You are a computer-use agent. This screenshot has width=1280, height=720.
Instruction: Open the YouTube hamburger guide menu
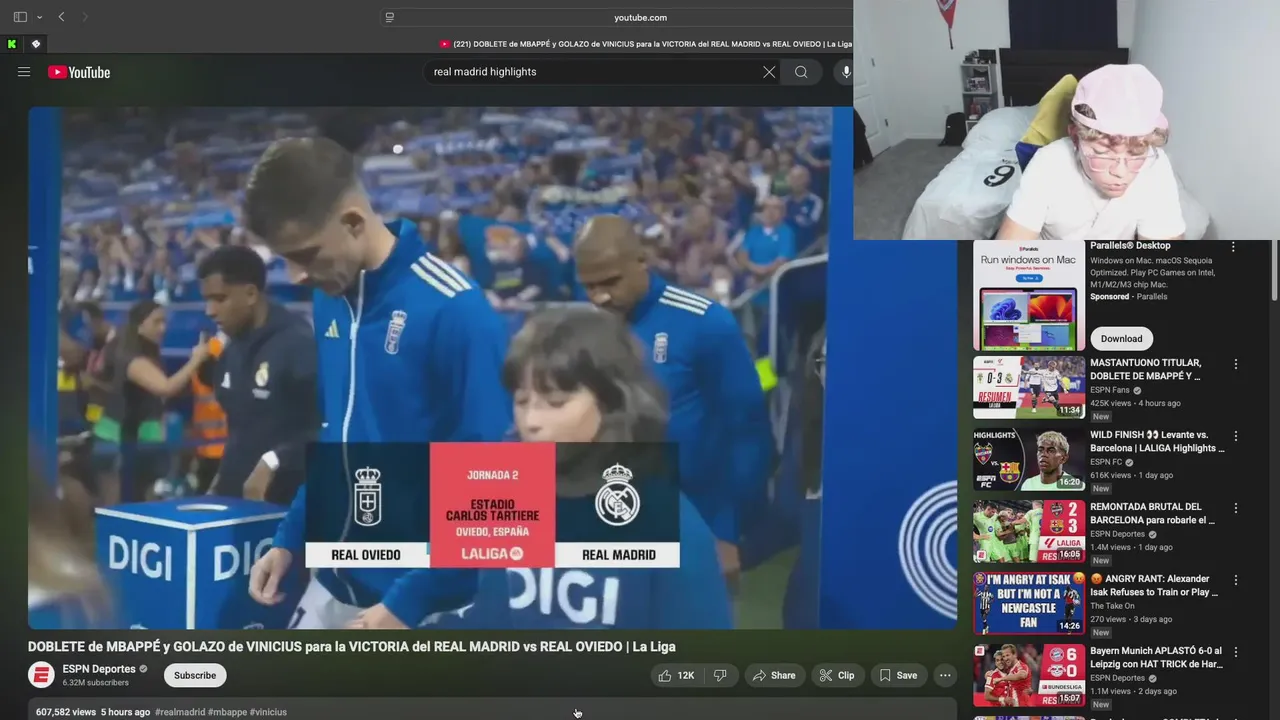pyautogui.click(x=24, y=72)
